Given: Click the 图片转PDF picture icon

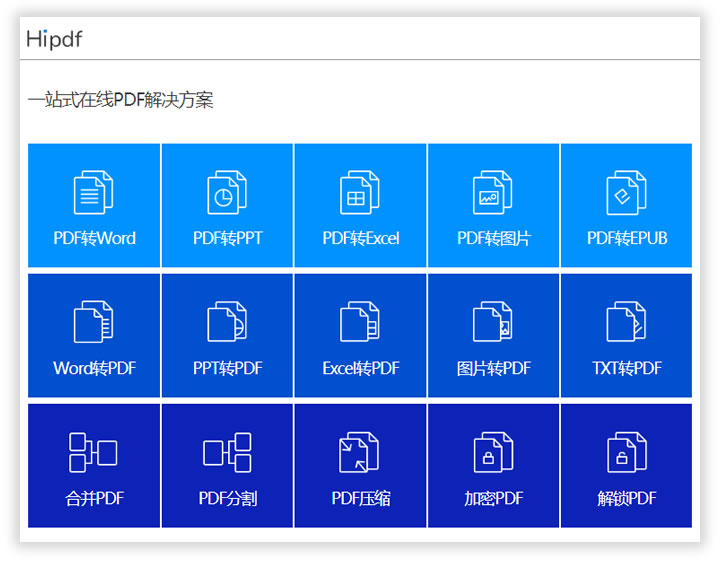Looking at the screenshot, I should [493, 322].
